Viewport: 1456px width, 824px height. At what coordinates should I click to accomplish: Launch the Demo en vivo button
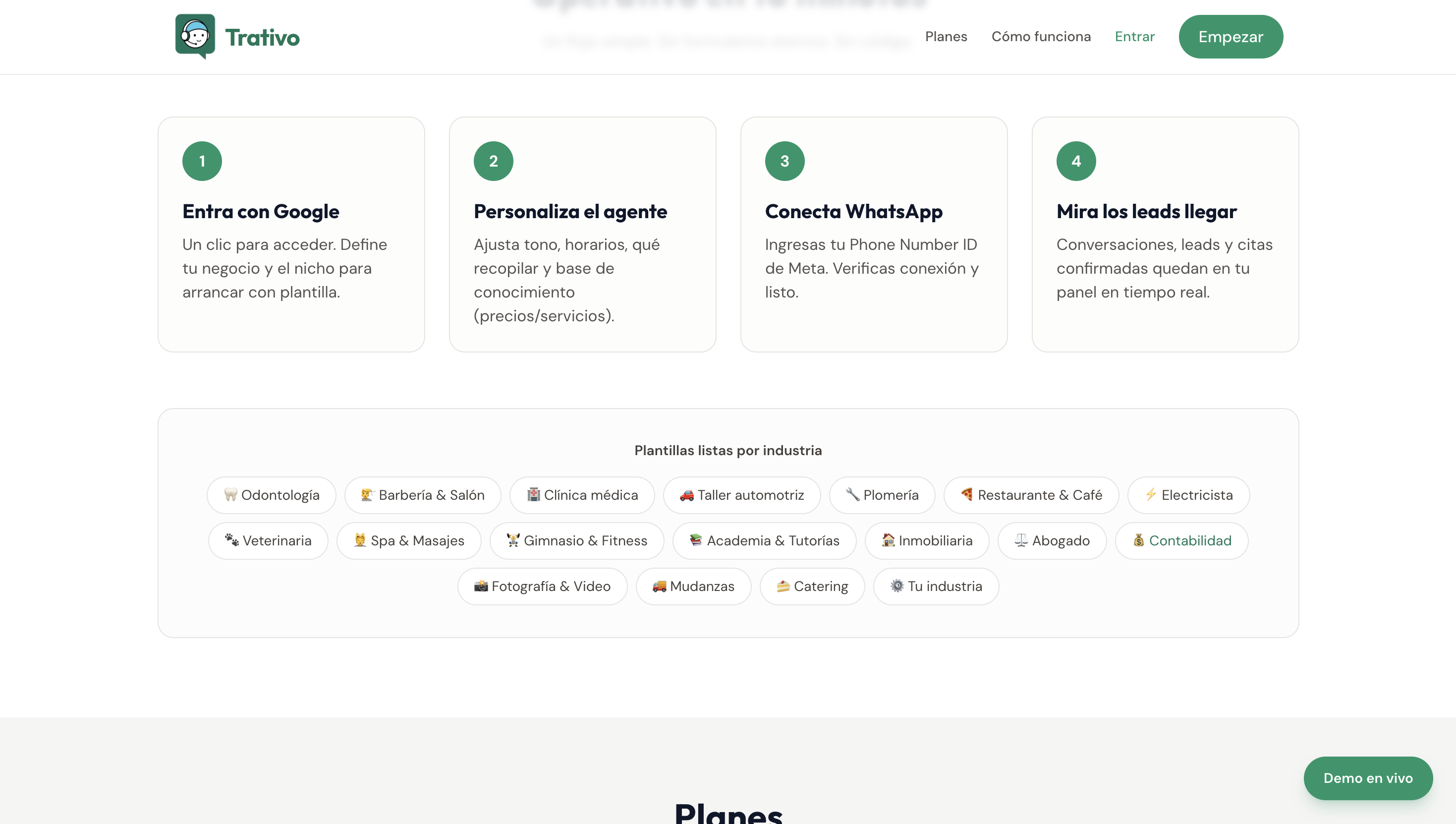1368,778
